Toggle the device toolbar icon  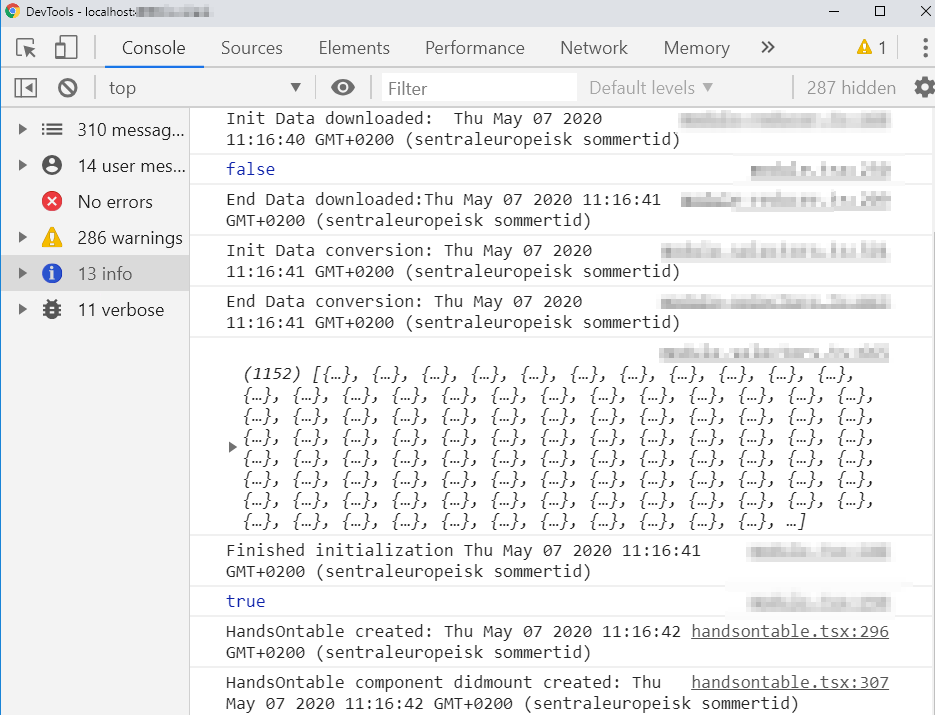click(x=66, y=48)
